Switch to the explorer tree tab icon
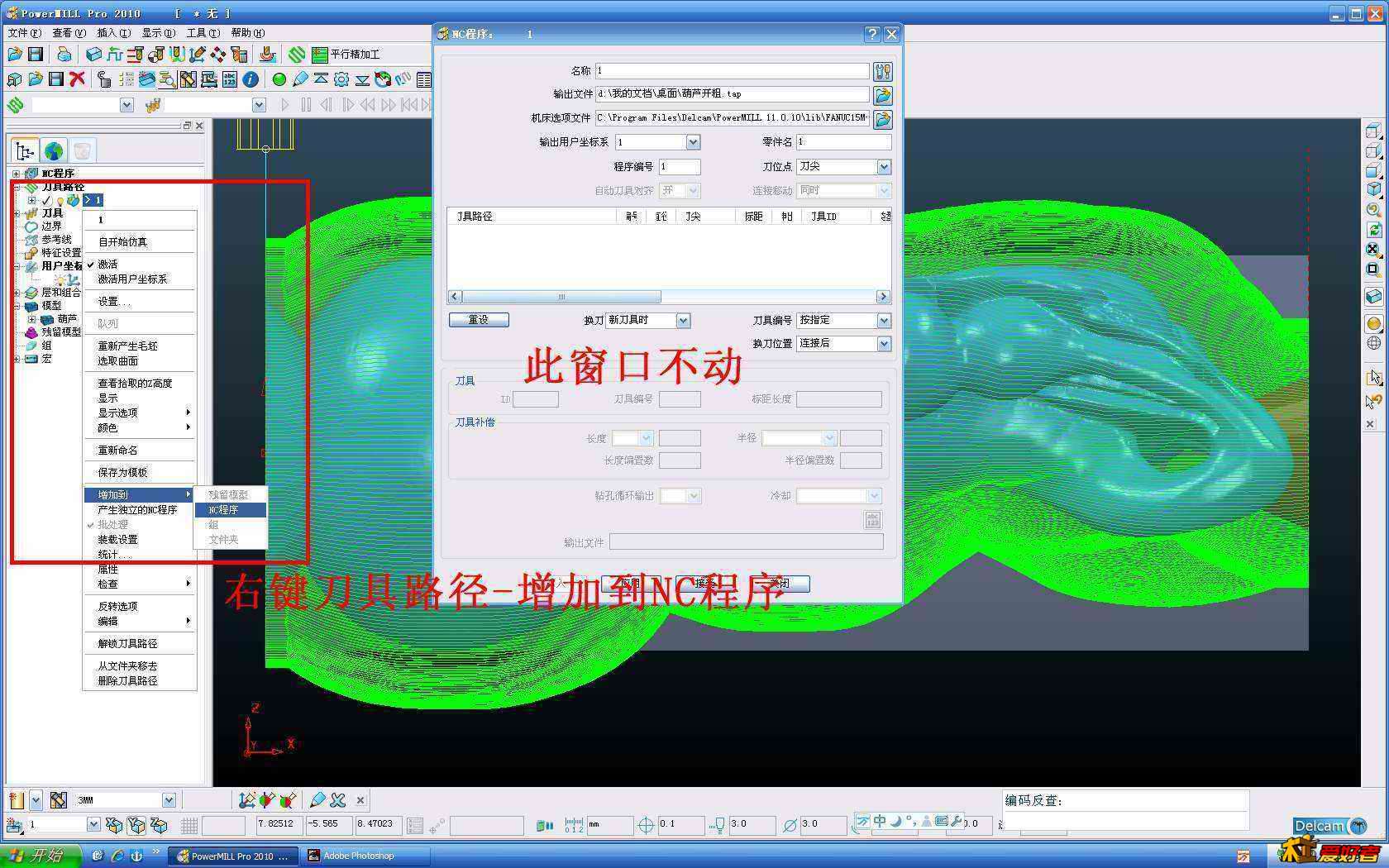The height and width of the screenshot is (868, 1389). (x=25, y=150)
